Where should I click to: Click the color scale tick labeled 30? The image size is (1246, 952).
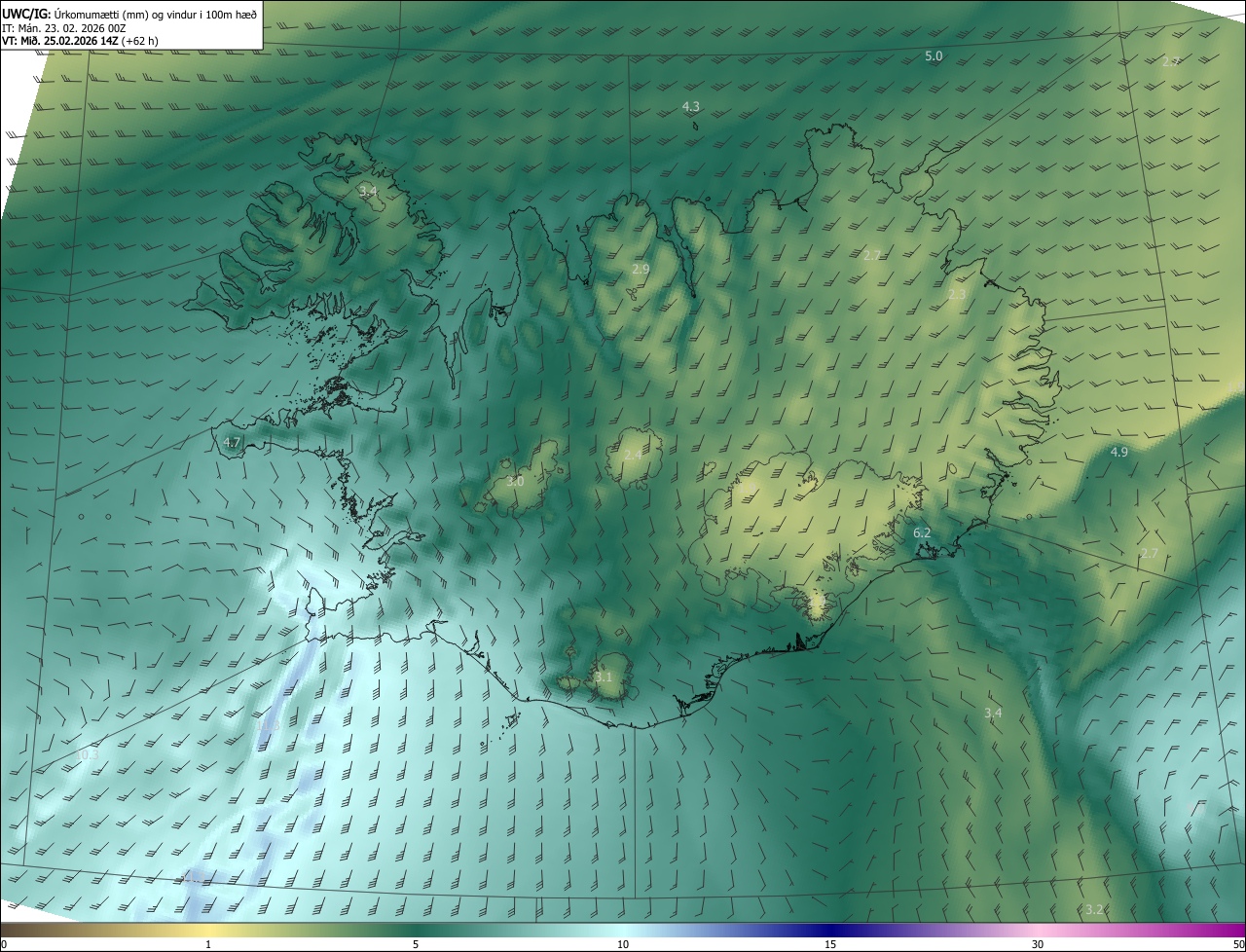click(1038, 944)
